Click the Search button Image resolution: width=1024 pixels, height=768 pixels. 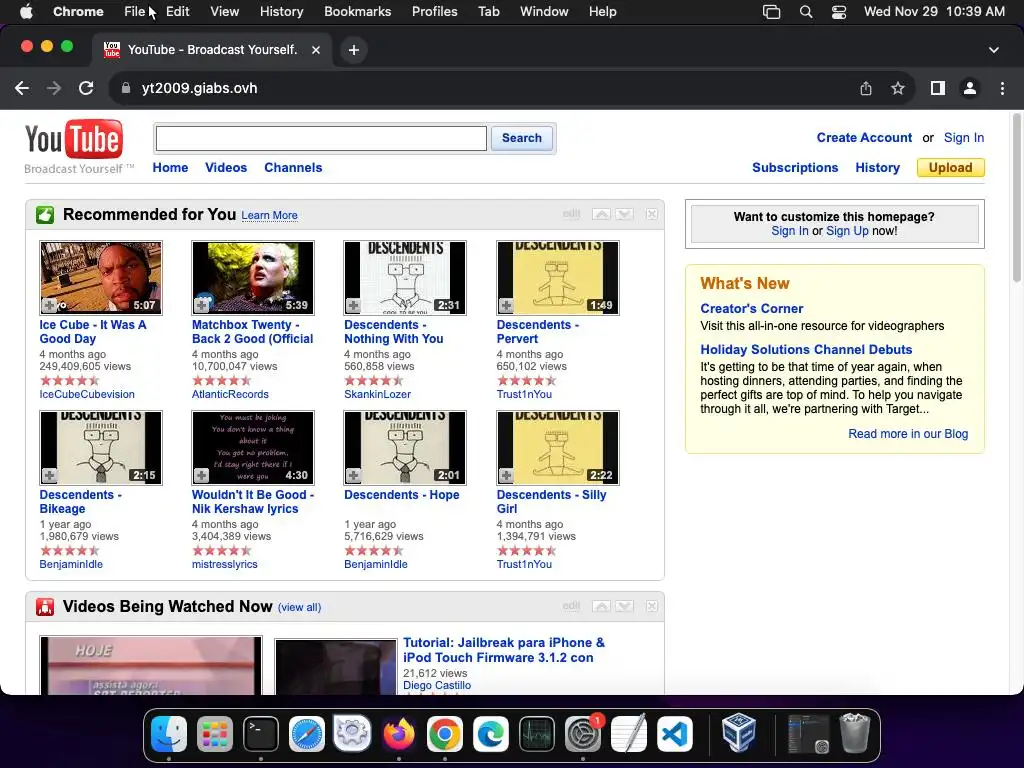coord(521,138)
